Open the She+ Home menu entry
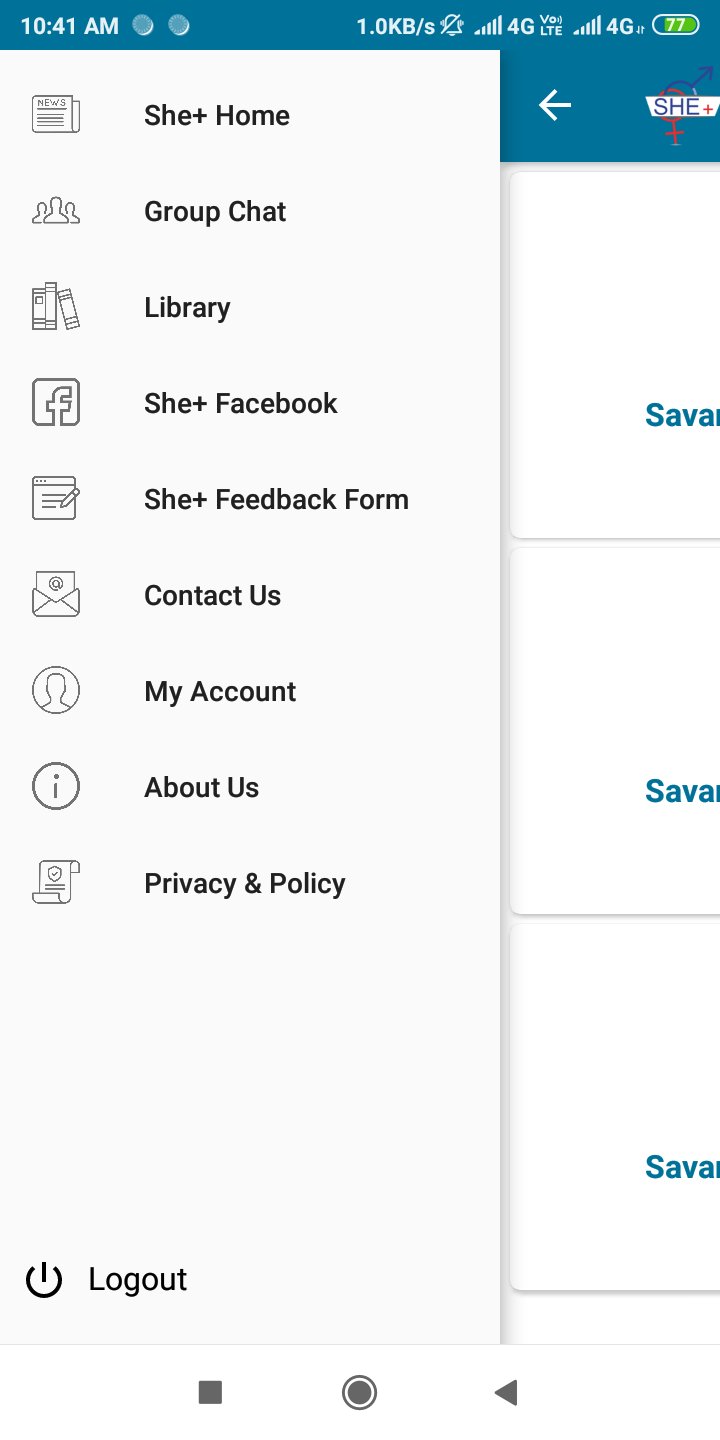720x1440 pixels. (x=250, y=115)
